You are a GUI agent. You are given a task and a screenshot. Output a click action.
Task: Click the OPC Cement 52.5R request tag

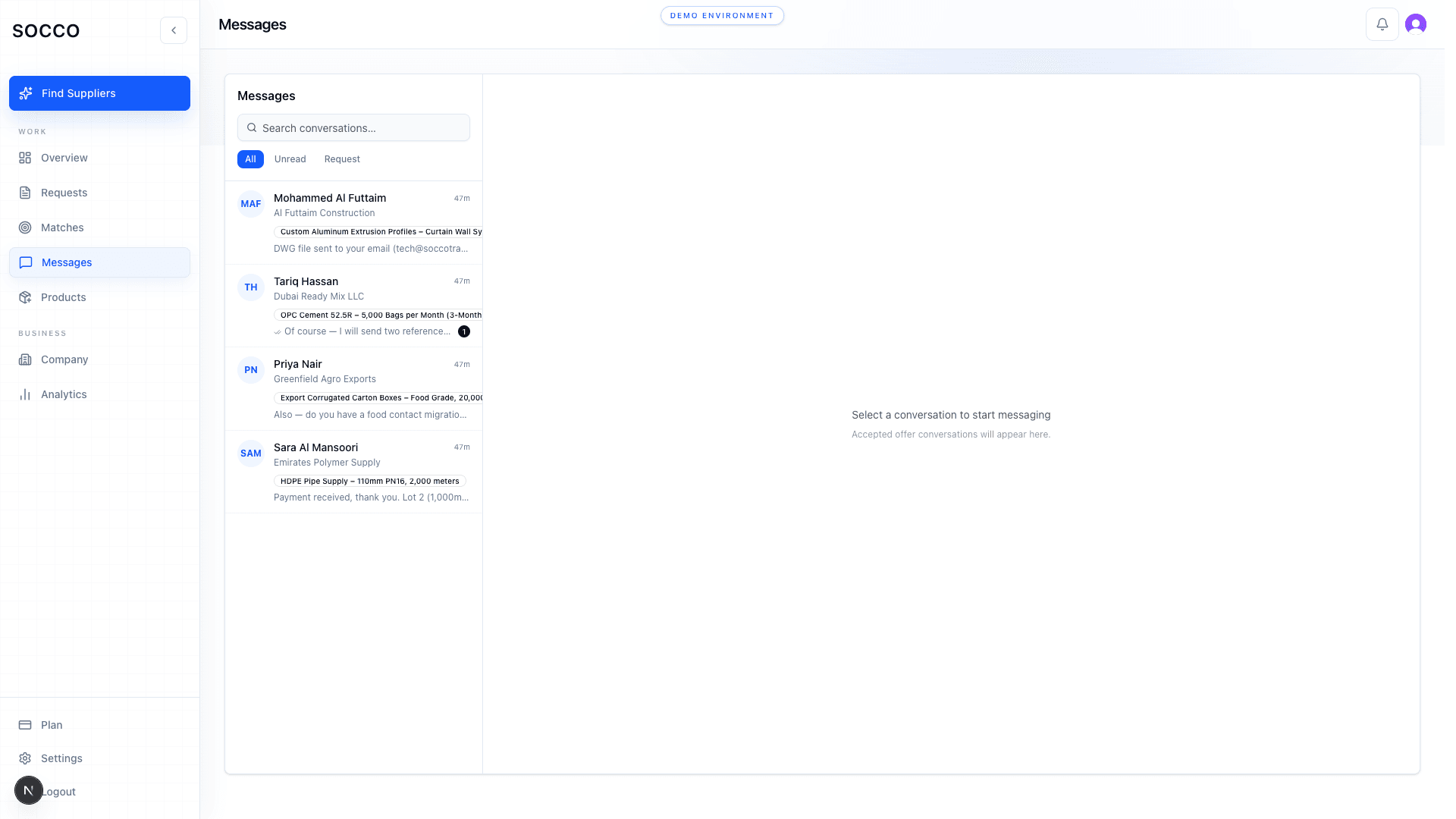(378, 315)
